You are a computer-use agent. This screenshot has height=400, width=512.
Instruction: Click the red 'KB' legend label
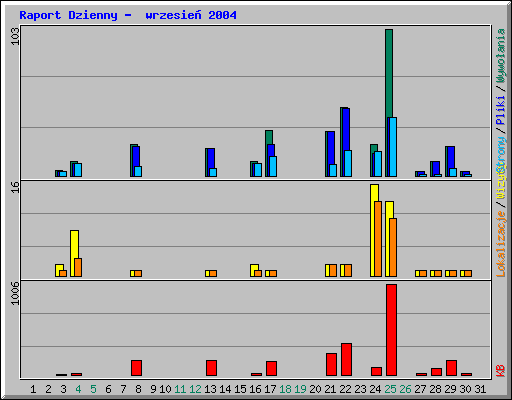pyautogui.click(x=501, y=371)
